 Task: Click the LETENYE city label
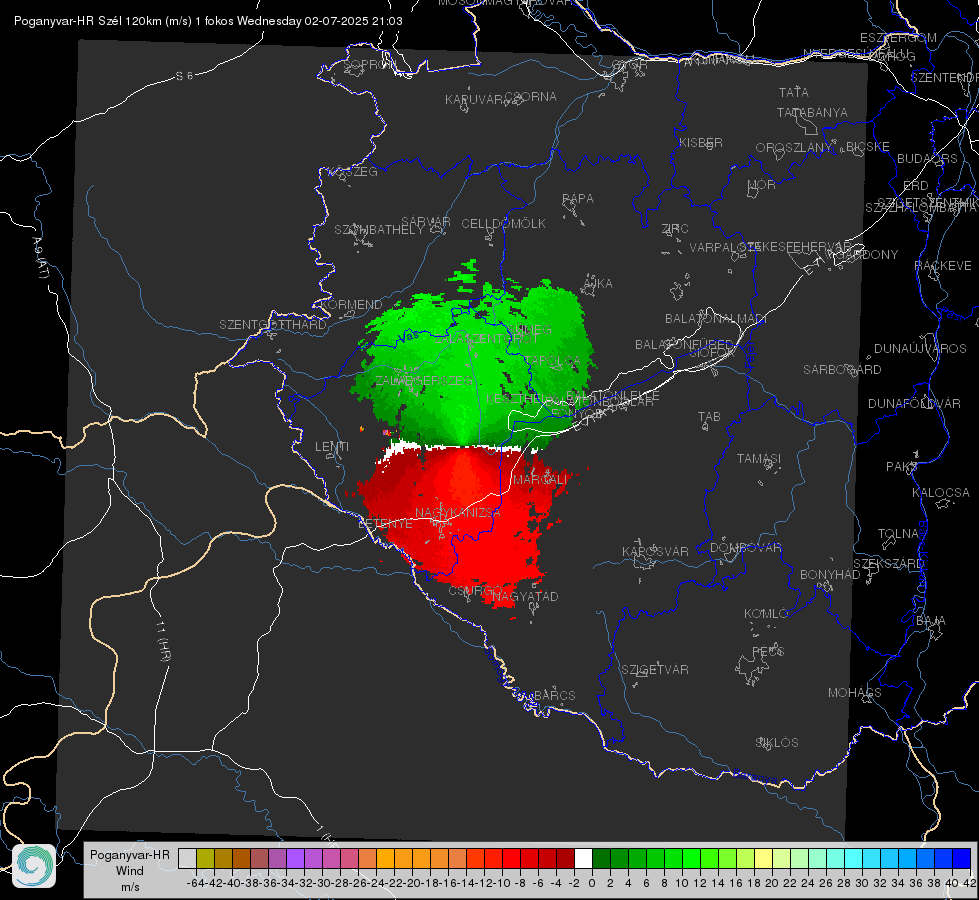click(x=385, y=524)
